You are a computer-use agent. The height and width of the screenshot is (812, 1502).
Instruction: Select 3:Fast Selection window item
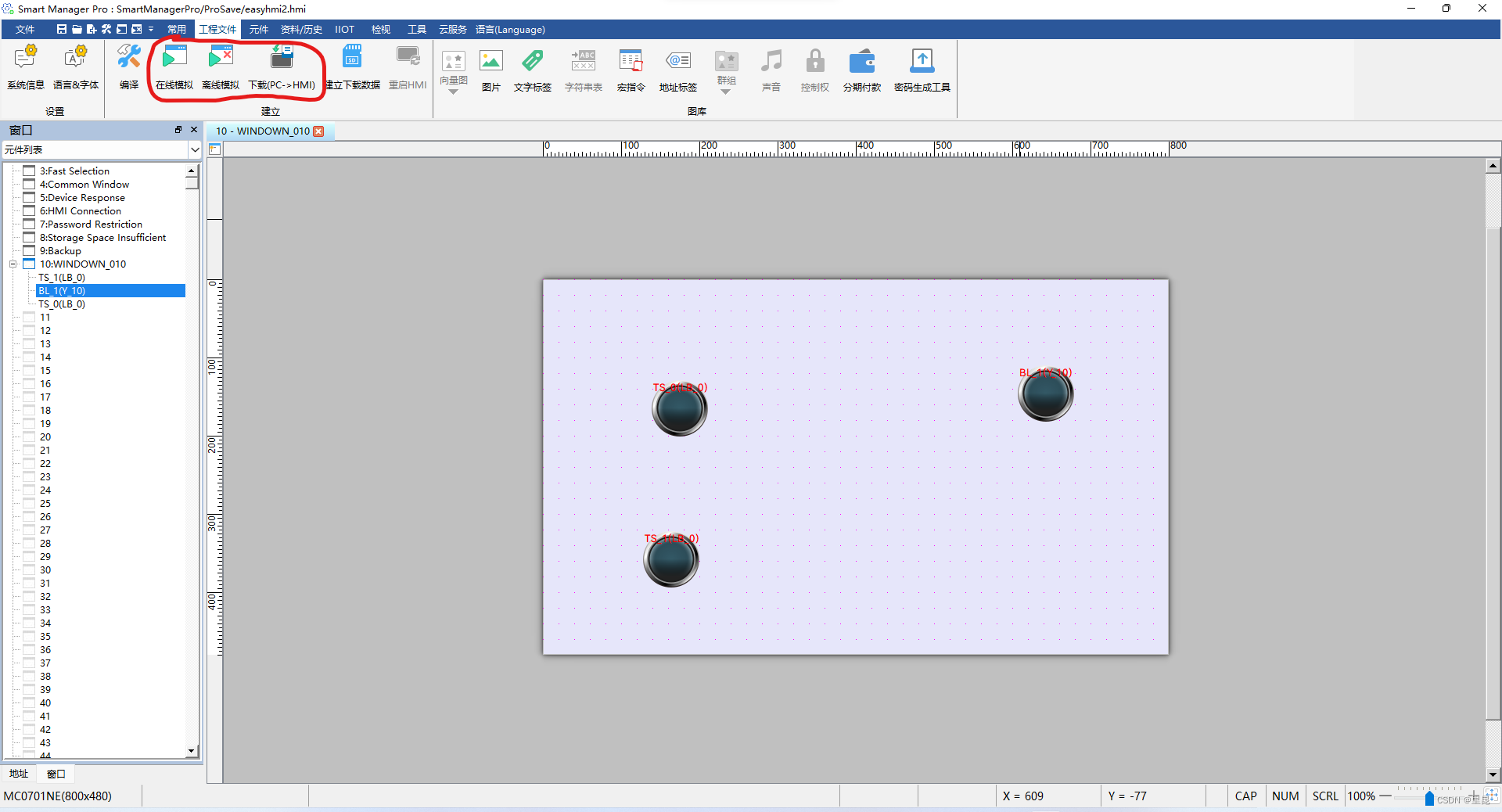click(x=74, y=171)
